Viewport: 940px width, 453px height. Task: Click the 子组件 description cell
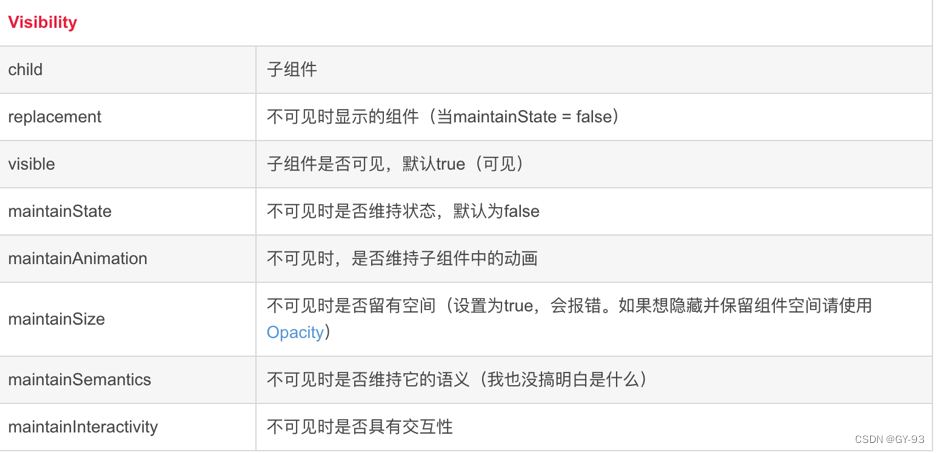593,70
